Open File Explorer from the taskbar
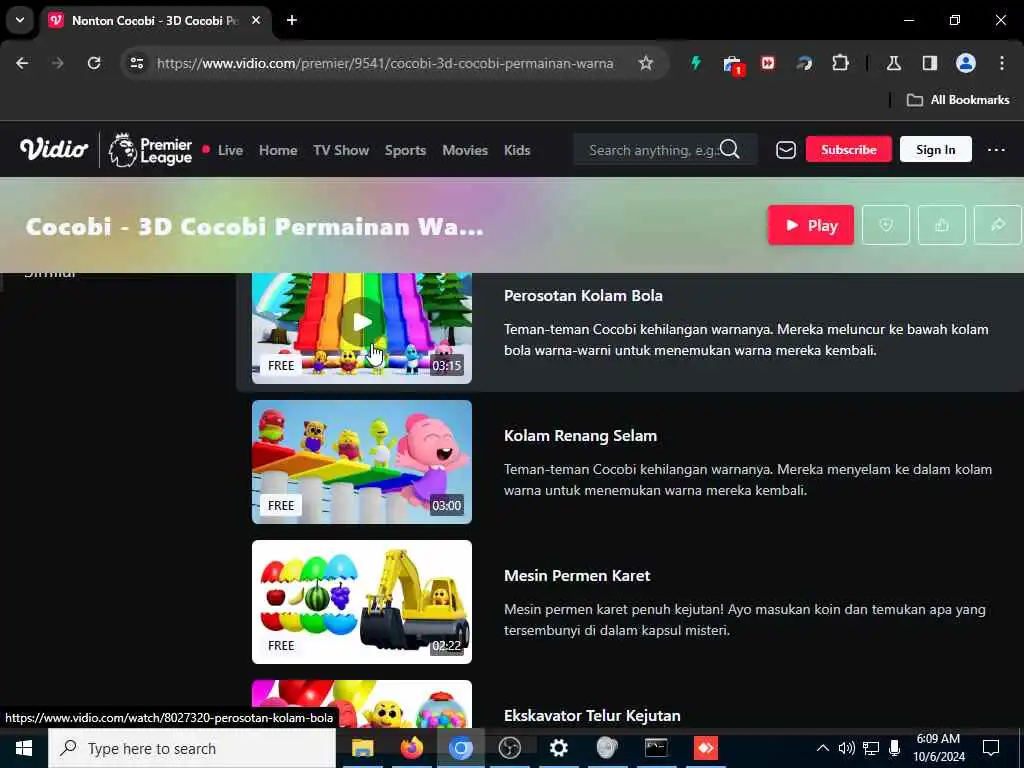Image resolution: width=1024 pixels, height=768 pixels. tap(362, 748)
